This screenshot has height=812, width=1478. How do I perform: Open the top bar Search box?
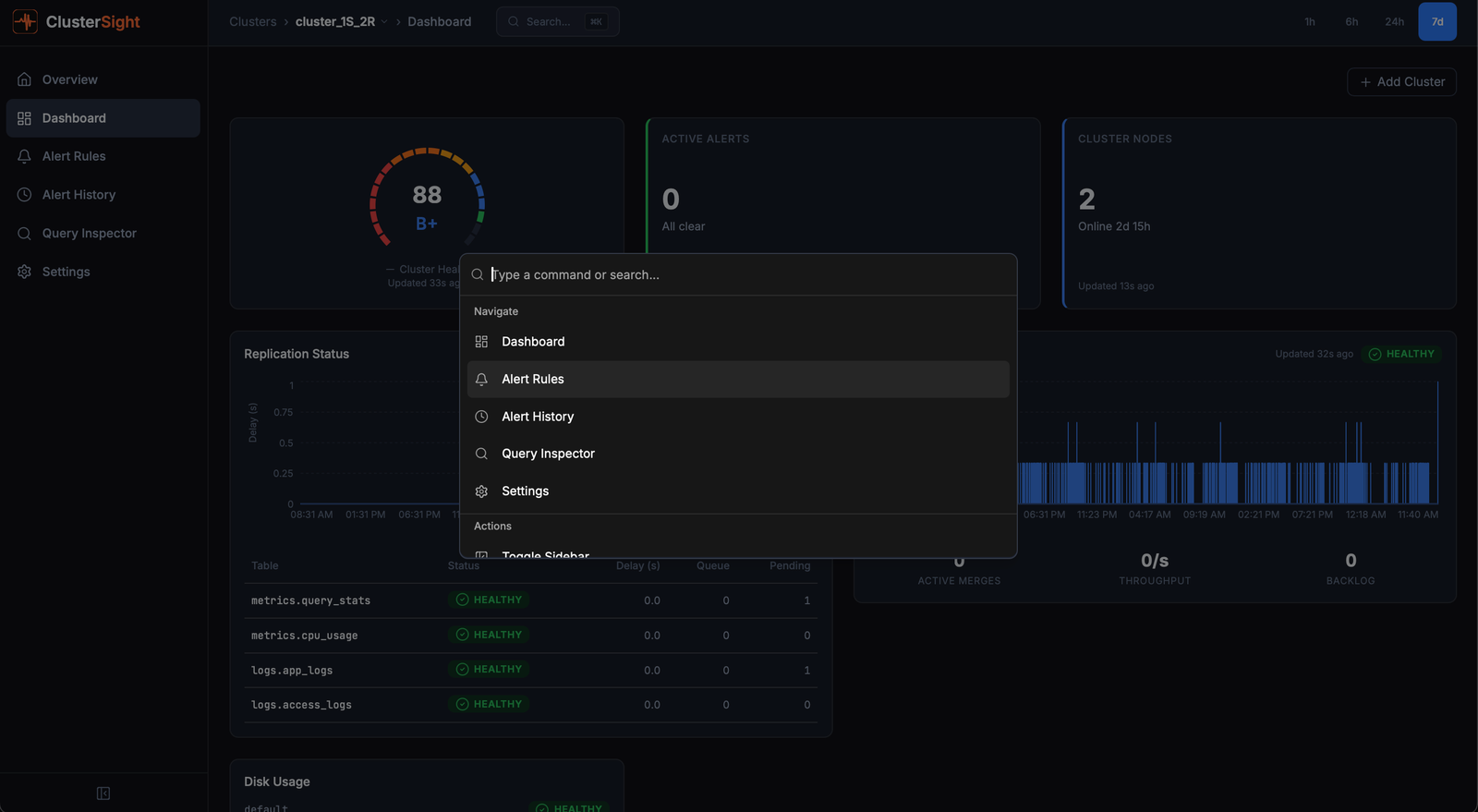(557, 22)
